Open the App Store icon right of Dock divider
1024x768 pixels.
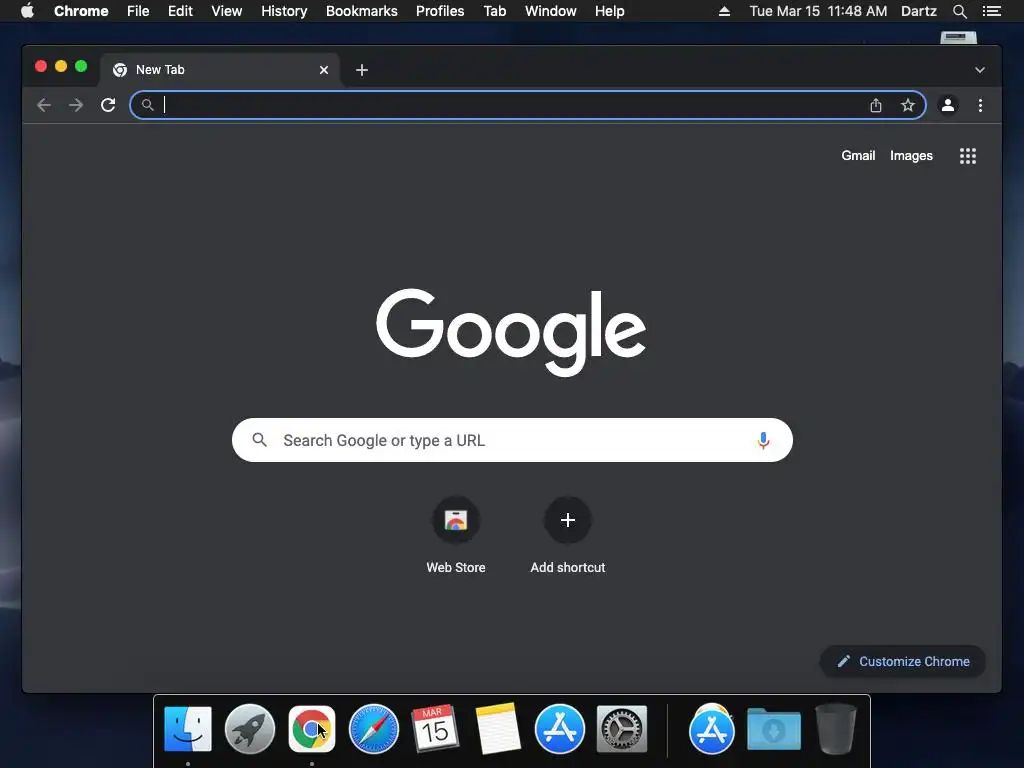click(x=711, y=729)
